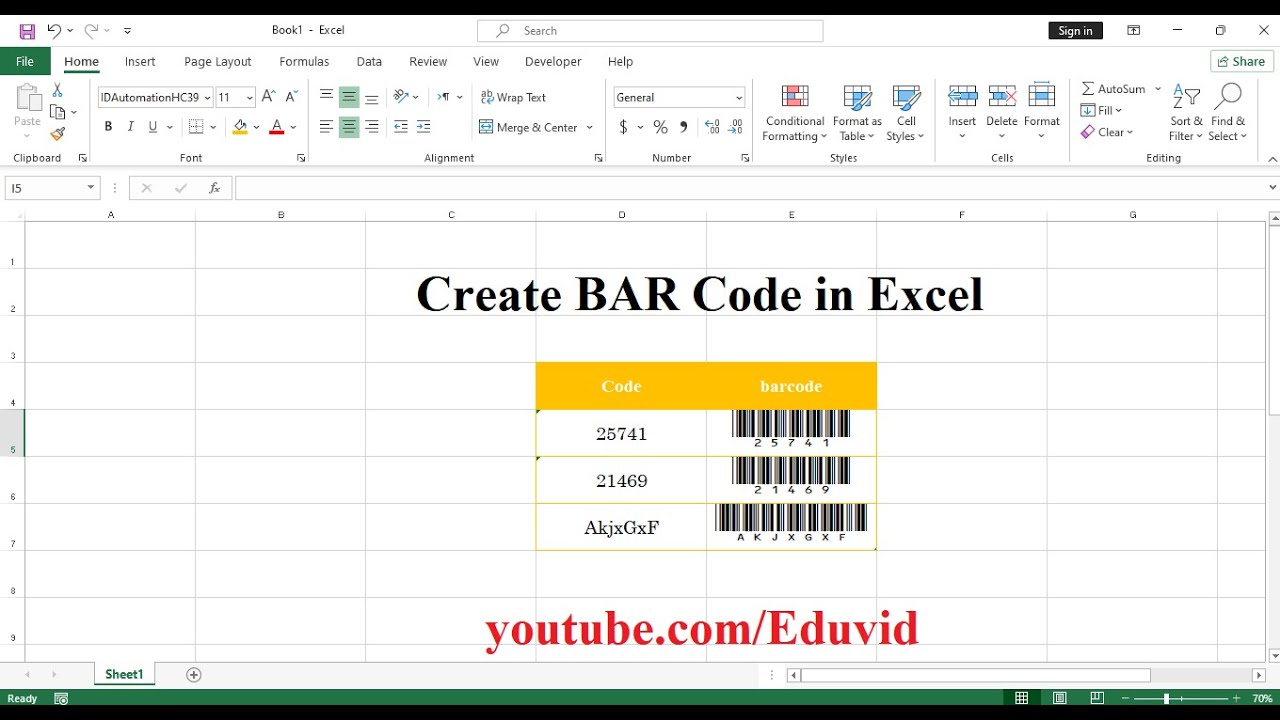Toggle Bold formatting
Screen dimensions: 1280x720
(108, 127)
